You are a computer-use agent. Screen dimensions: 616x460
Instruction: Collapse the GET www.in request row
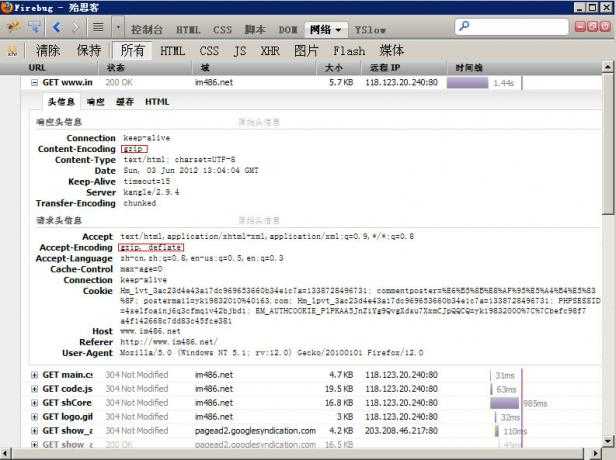pyautogui.click(x=35, y=82)
